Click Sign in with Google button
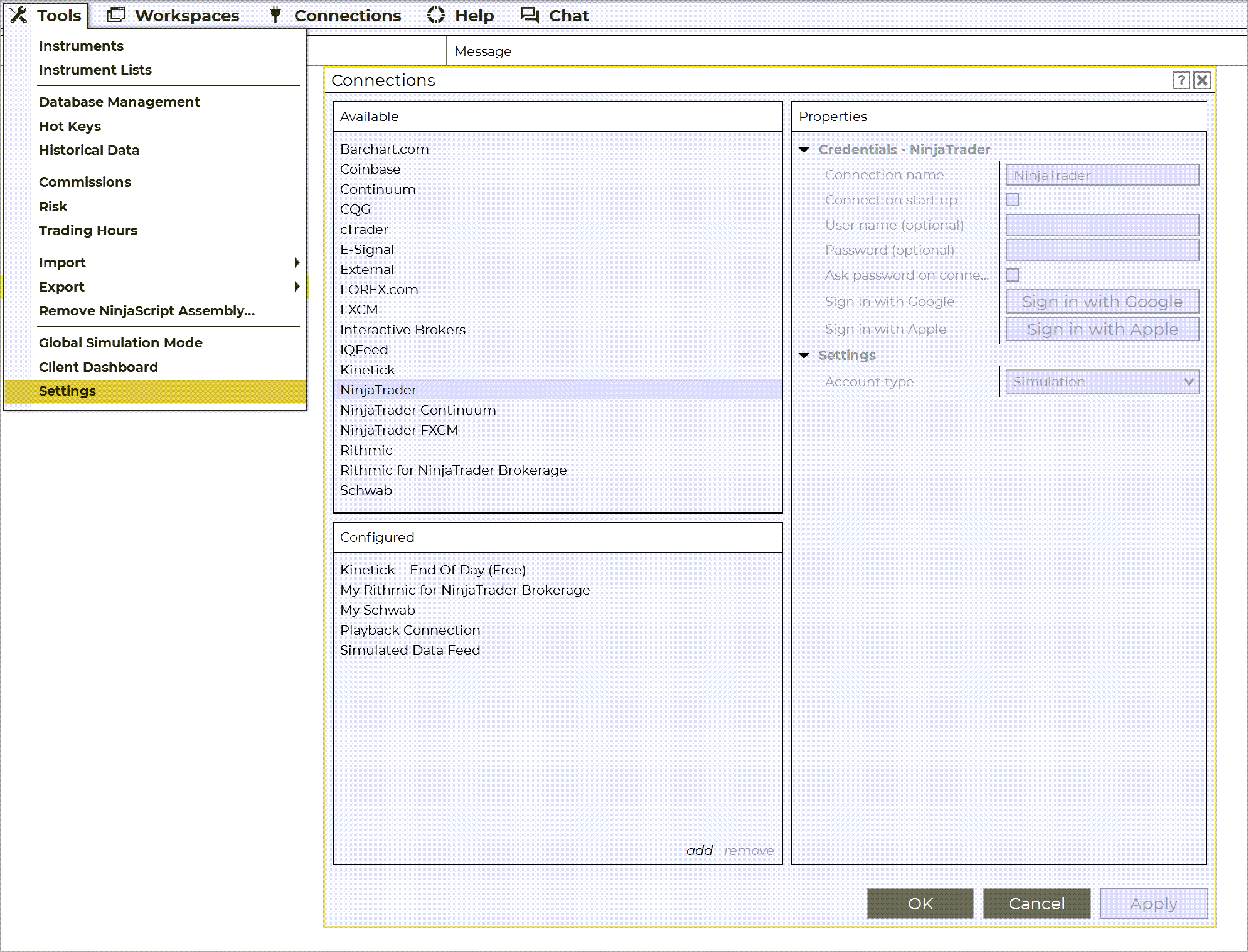This screenshot has height=952, width=1248. 1102,302
